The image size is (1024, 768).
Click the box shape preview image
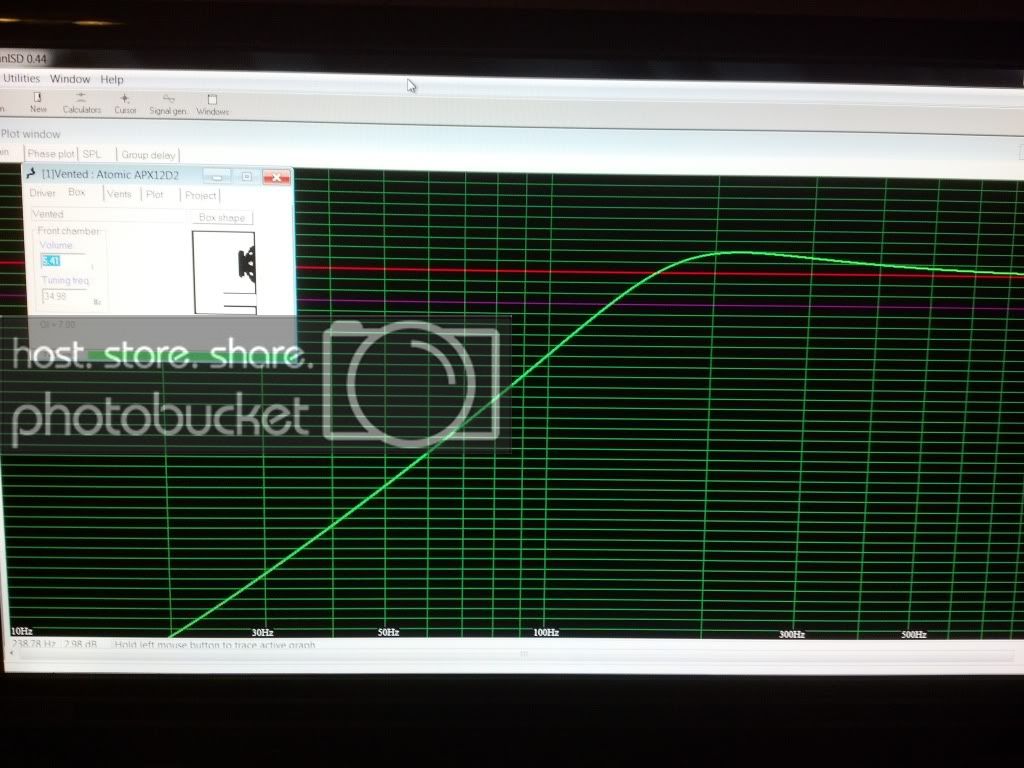[224, 272]
